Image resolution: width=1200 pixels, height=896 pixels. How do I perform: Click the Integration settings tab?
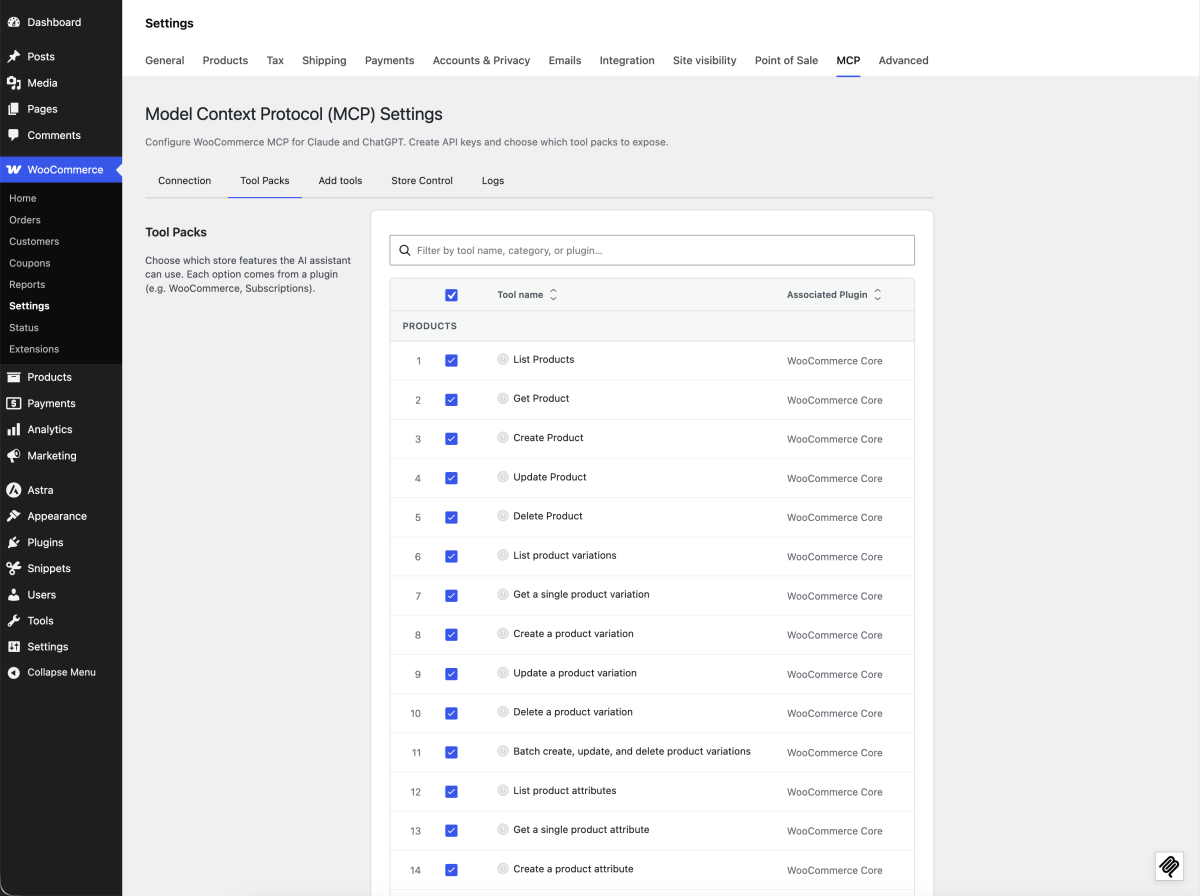point(627,60)
